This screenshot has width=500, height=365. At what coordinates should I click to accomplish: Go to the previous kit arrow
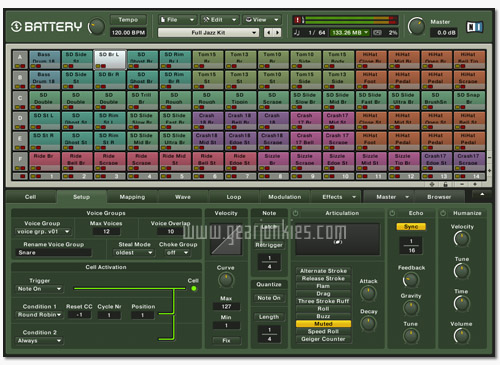268,32
